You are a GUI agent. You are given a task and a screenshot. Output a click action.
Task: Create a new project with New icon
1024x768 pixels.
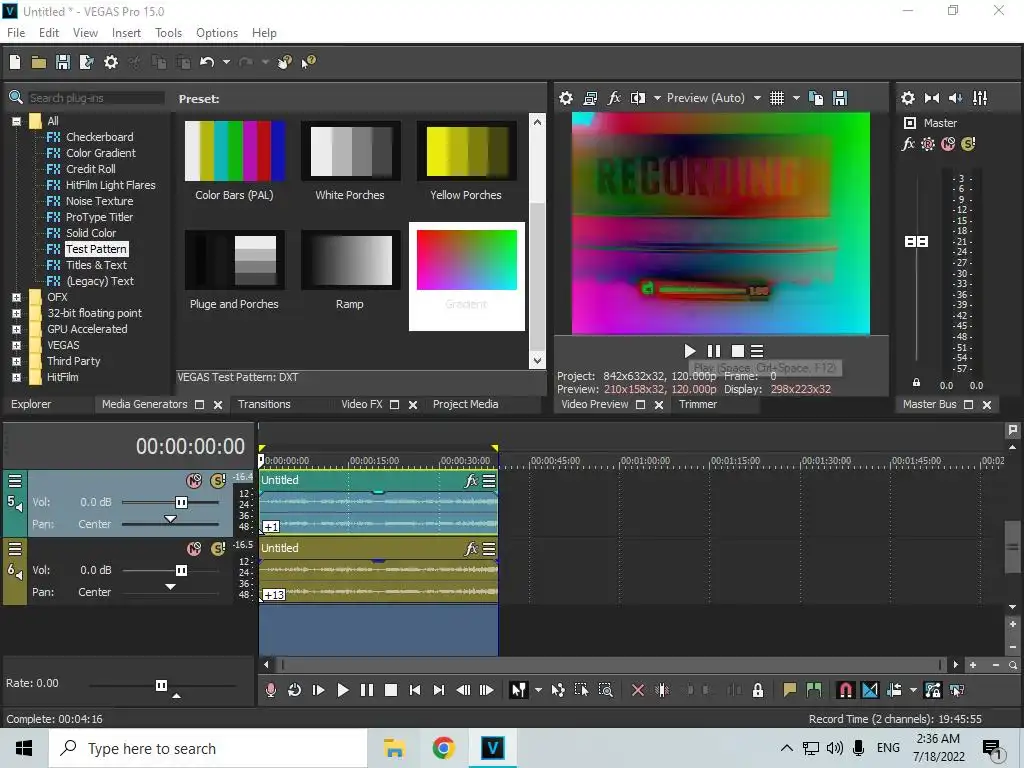pyautogui.click(x=15, y=62)
